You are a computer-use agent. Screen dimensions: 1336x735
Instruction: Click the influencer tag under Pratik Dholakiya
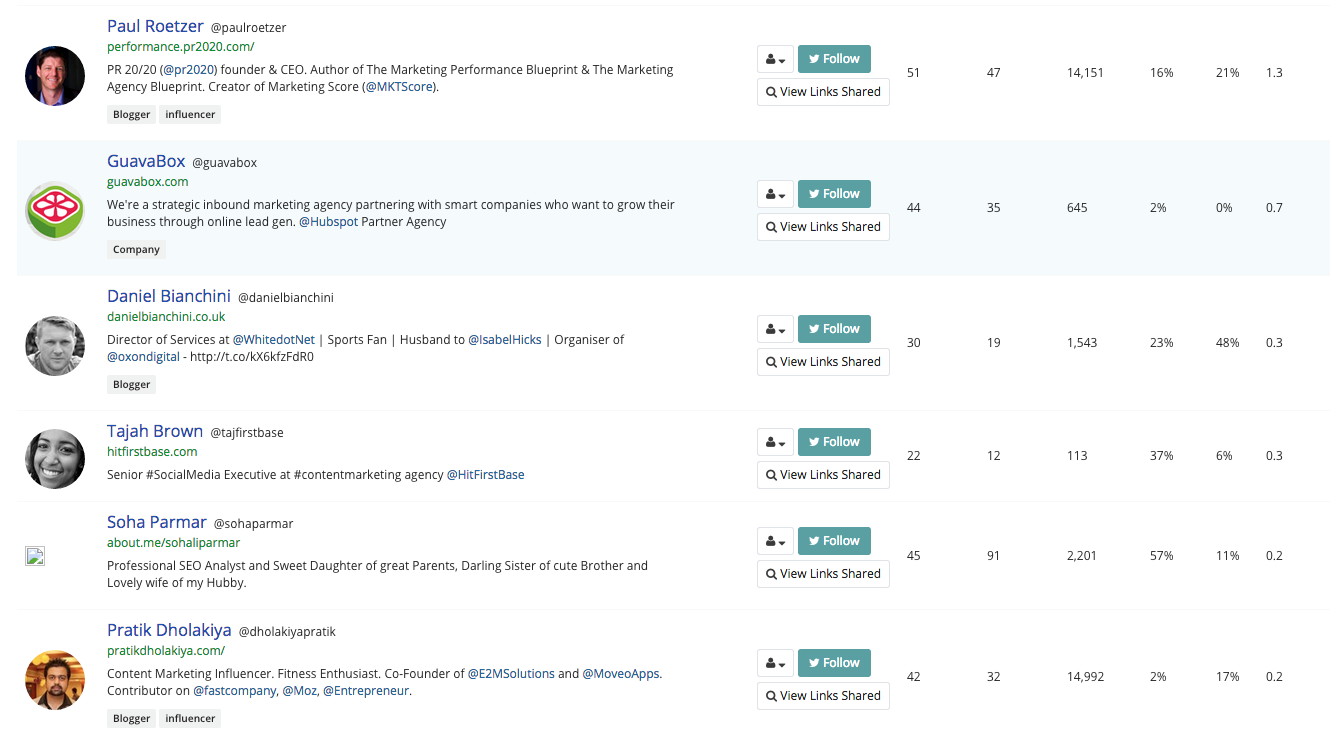tap(190, 718)
